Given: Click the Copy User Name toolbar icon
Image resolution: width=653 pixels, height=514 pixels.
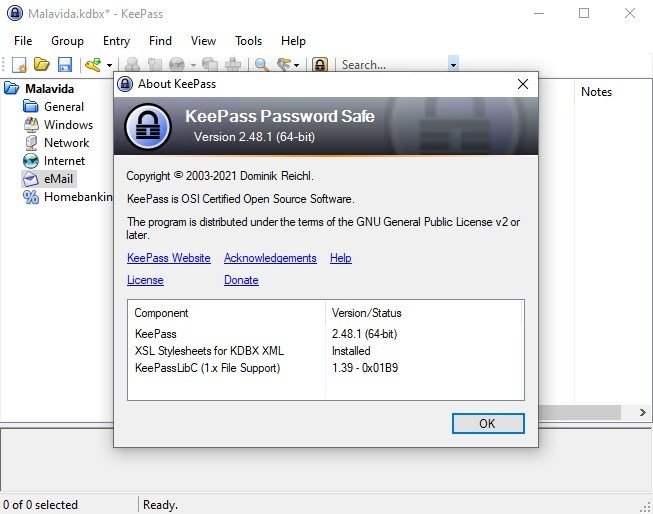Looking at the screenshot, I should click(x=132, y=65).
